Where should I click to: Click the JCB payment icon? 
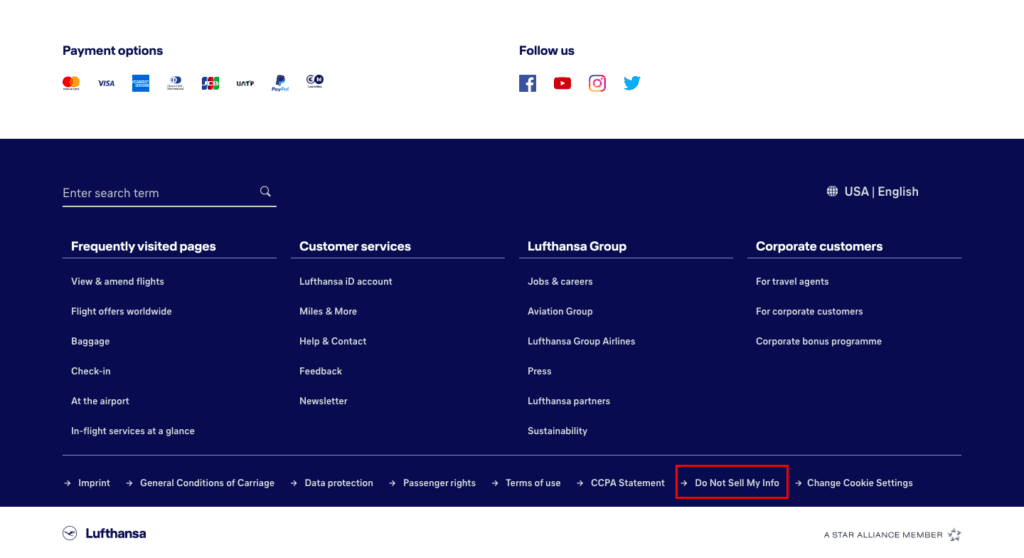(210, 83)
